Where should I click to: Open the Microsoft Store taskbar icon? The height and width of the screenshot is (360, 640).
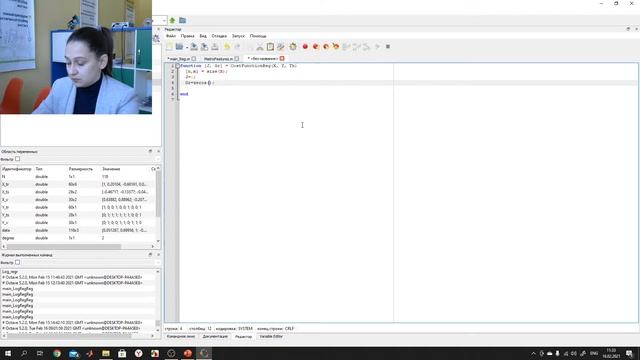pyautogui.click(x=122, y=353)
